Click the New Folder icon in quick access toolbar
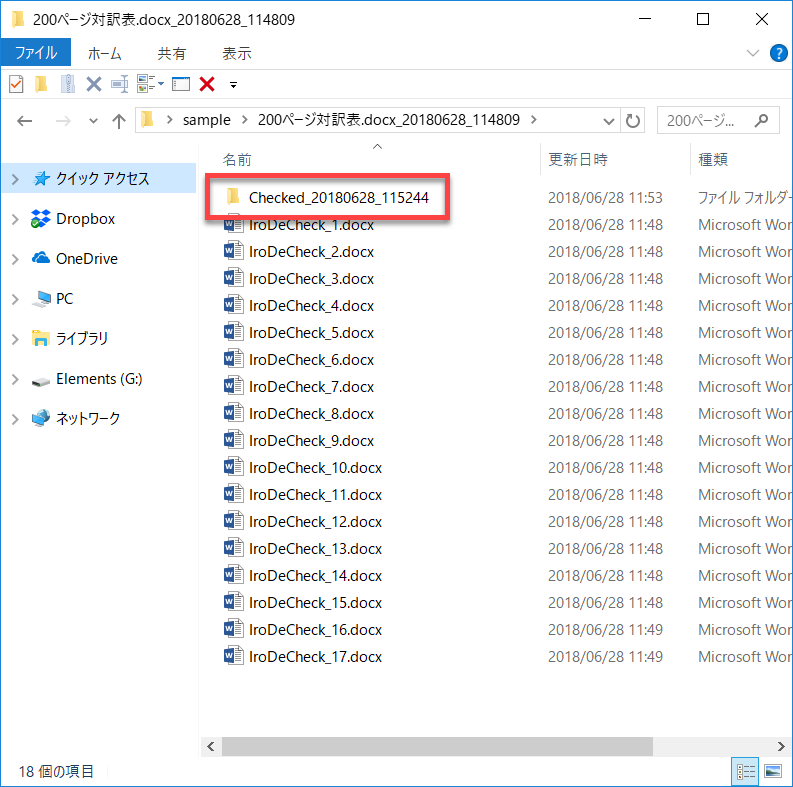This screenshot has width=793, height=787. 41,84
